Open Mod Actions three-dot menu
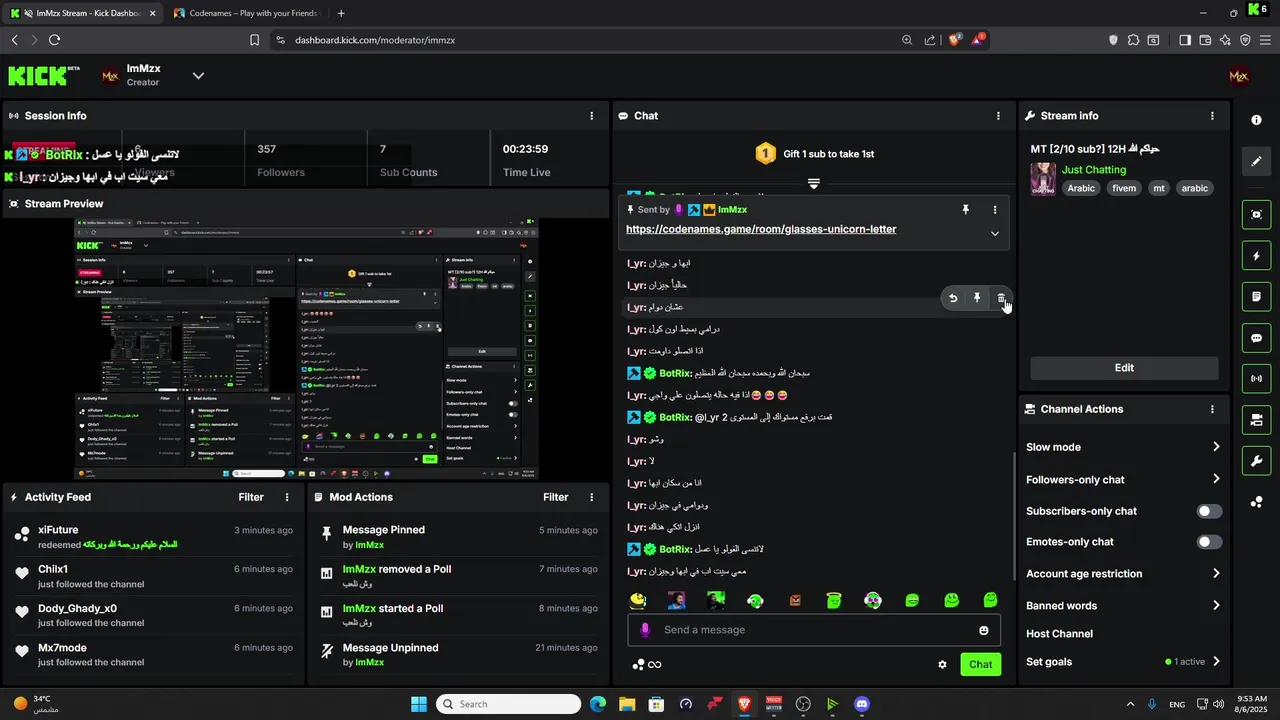The height and width of the screenshot is (720, 1280). (592, 497)
